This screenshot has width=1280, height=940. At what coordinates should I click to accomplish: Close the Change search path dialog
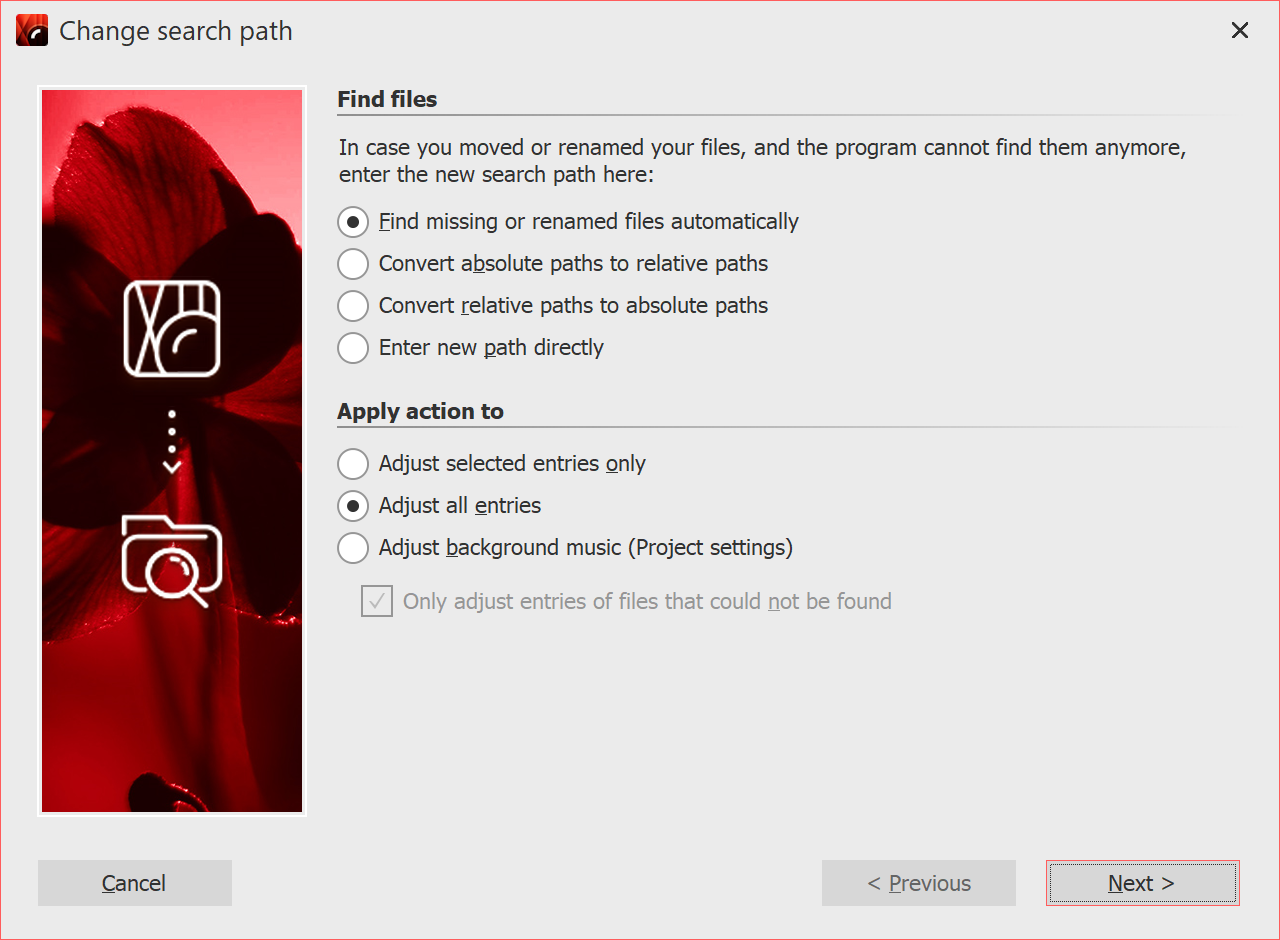[1240, 31]
